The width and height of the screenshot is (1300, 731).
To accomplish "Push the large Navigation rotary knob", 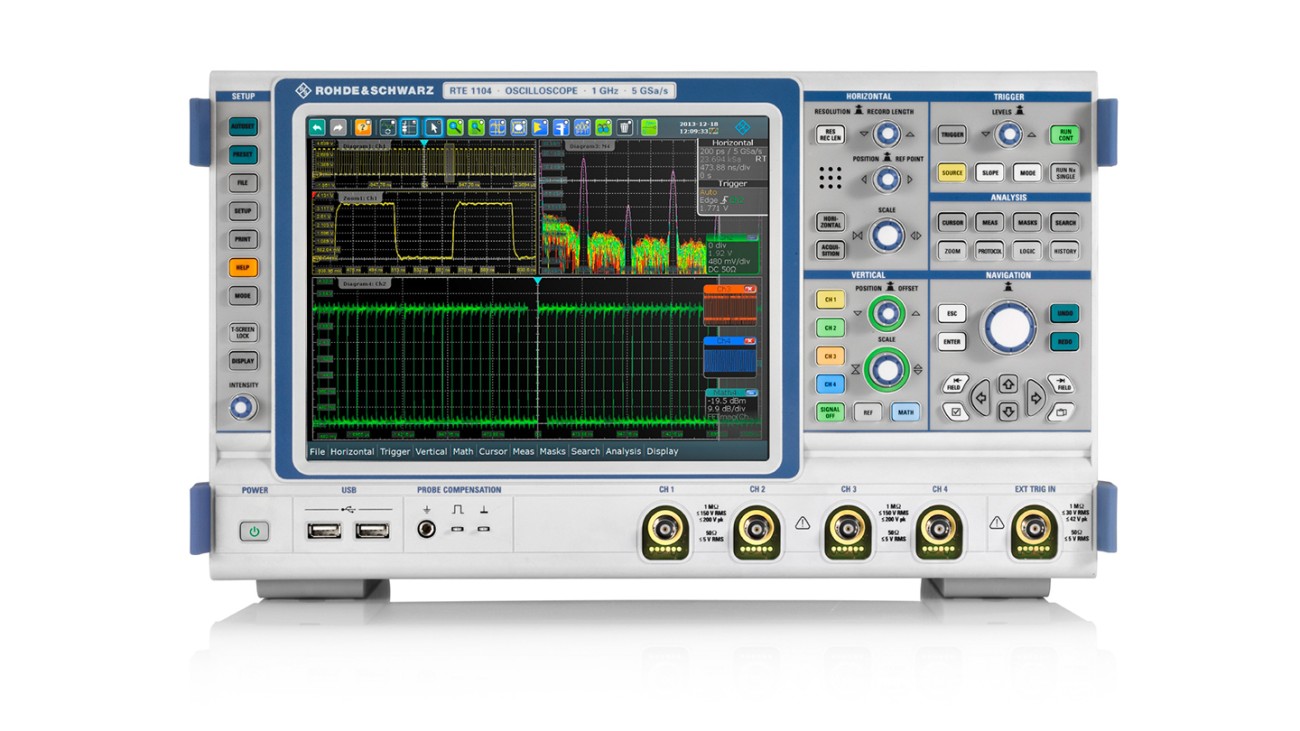I will point(1008,326).
